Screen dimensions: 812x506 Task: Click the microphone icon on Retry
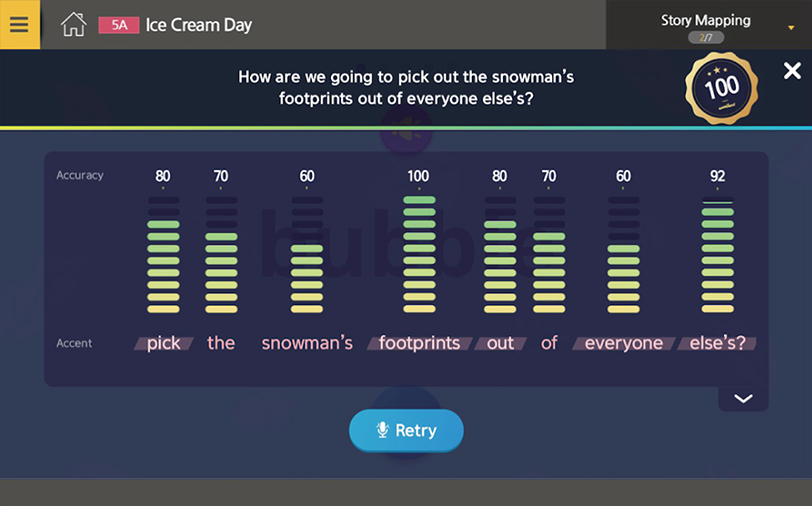[x=382, y=430]
